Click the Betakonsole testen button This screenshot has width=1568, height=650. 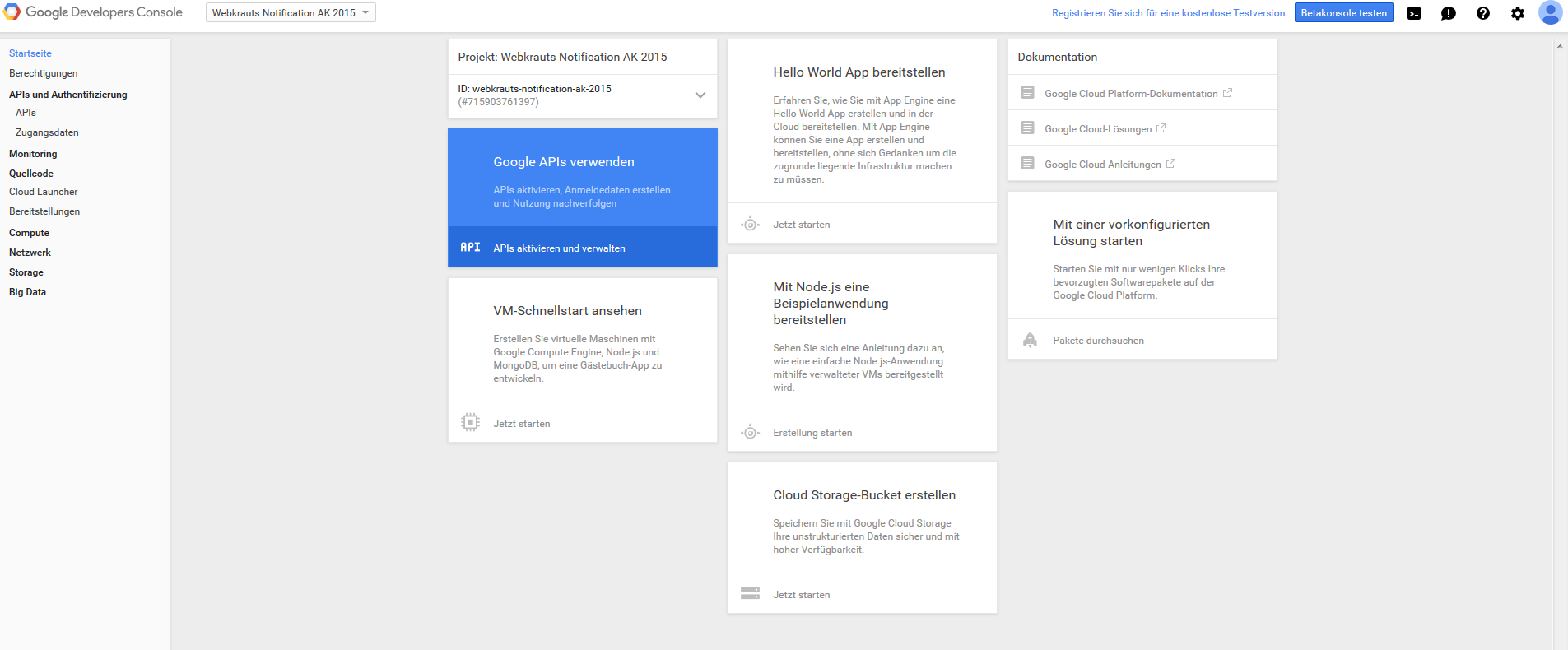pos(1343,13)
